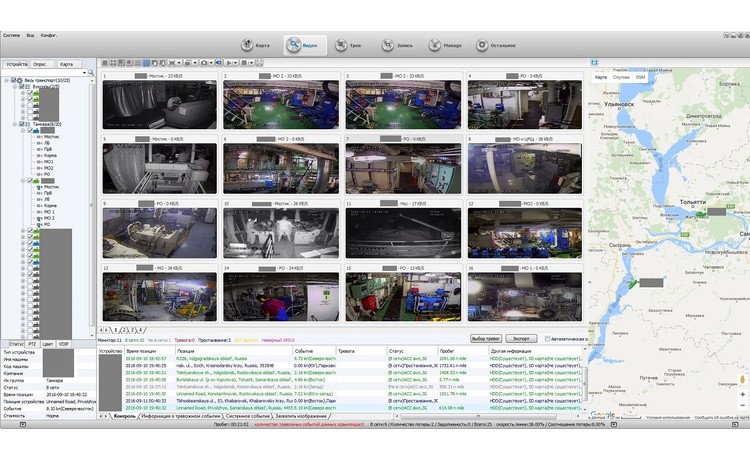This screenshot has height=460, width=750.
Task: Open the Остальное (Other) section
Action: (494, 45)
